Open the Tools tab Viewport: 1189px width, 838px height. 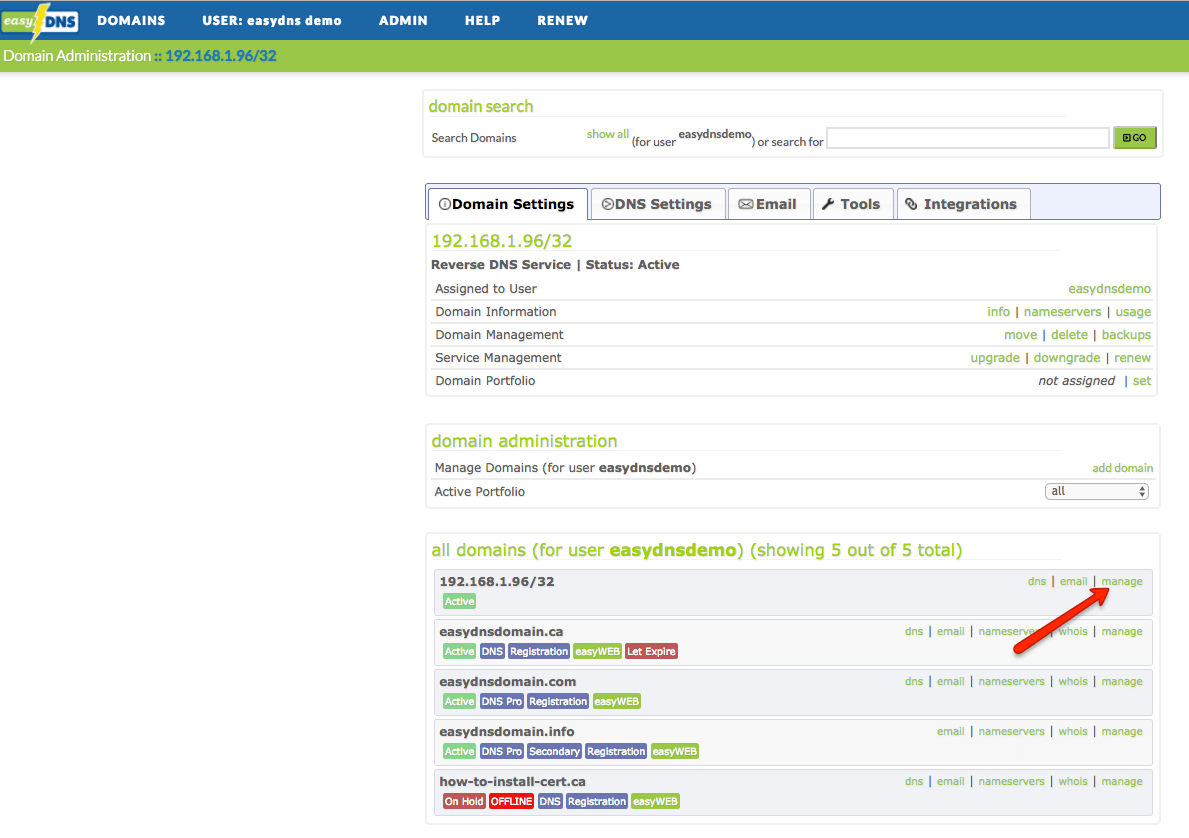pyautogui.click(x=852, y=204)
